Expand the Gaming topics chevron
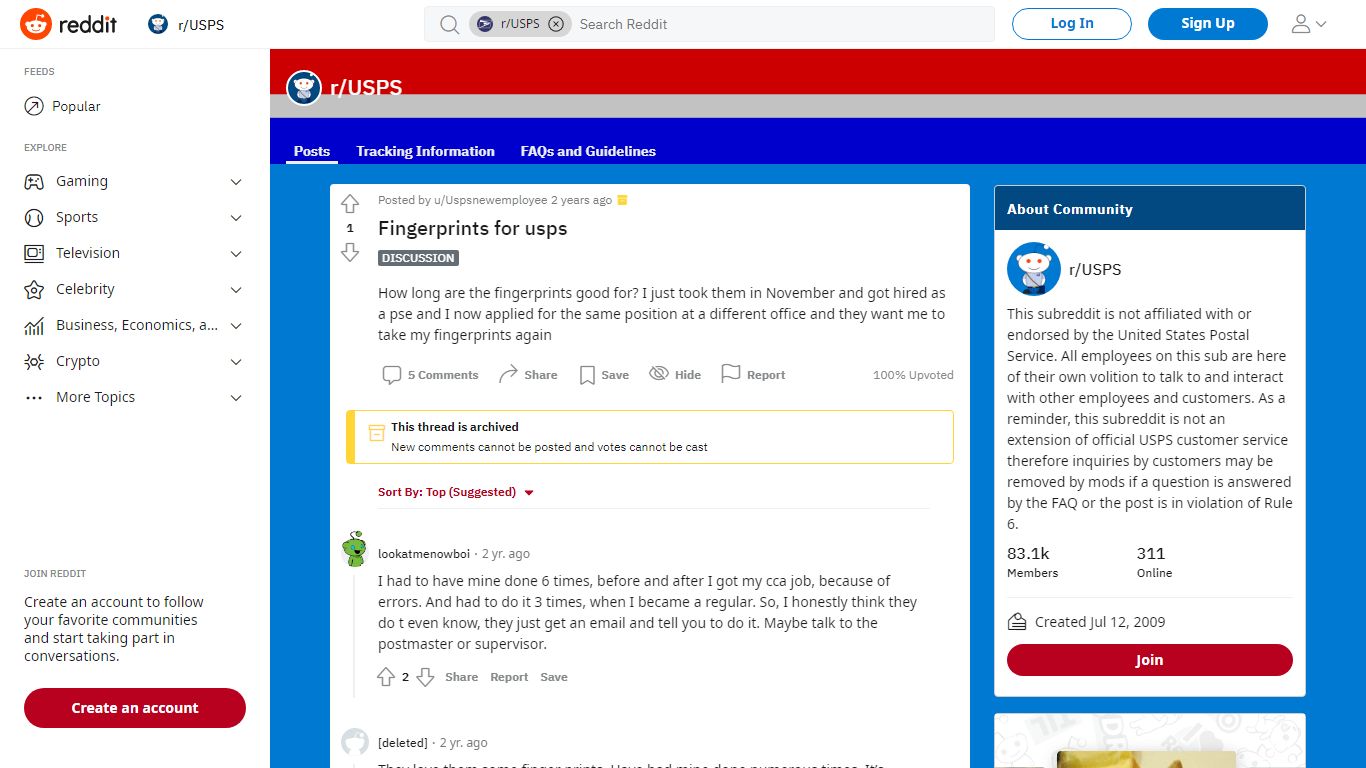The image size is (1366, 768). [236, 182]
